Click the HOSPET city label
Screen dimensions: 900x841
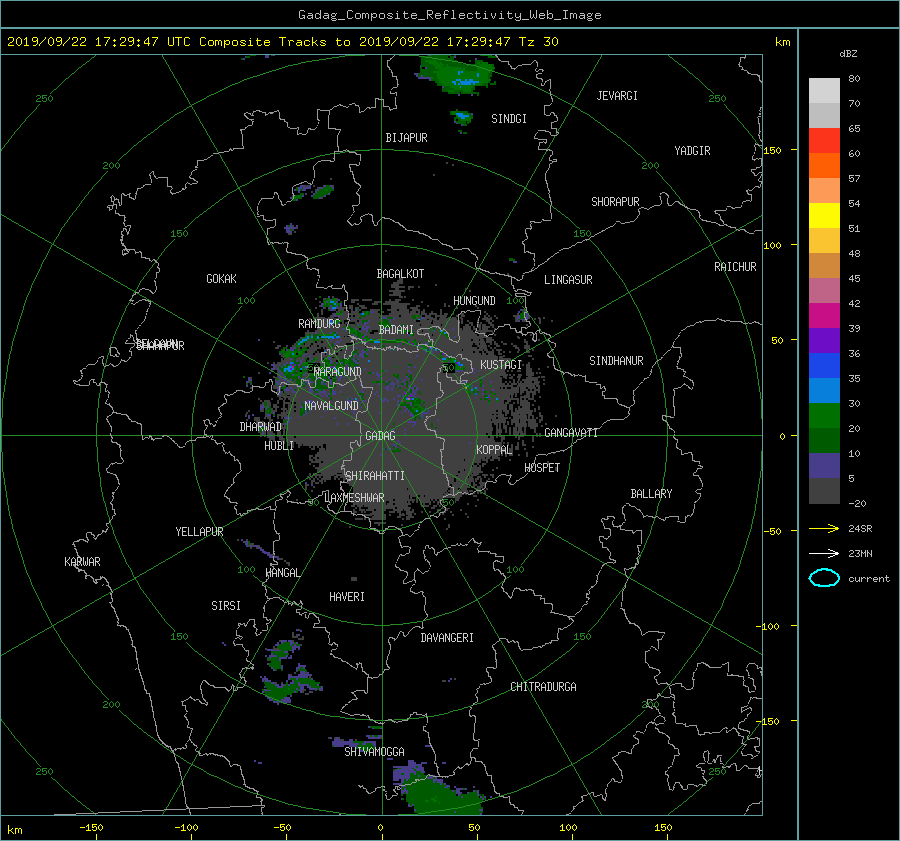click(x=542, y=468)
